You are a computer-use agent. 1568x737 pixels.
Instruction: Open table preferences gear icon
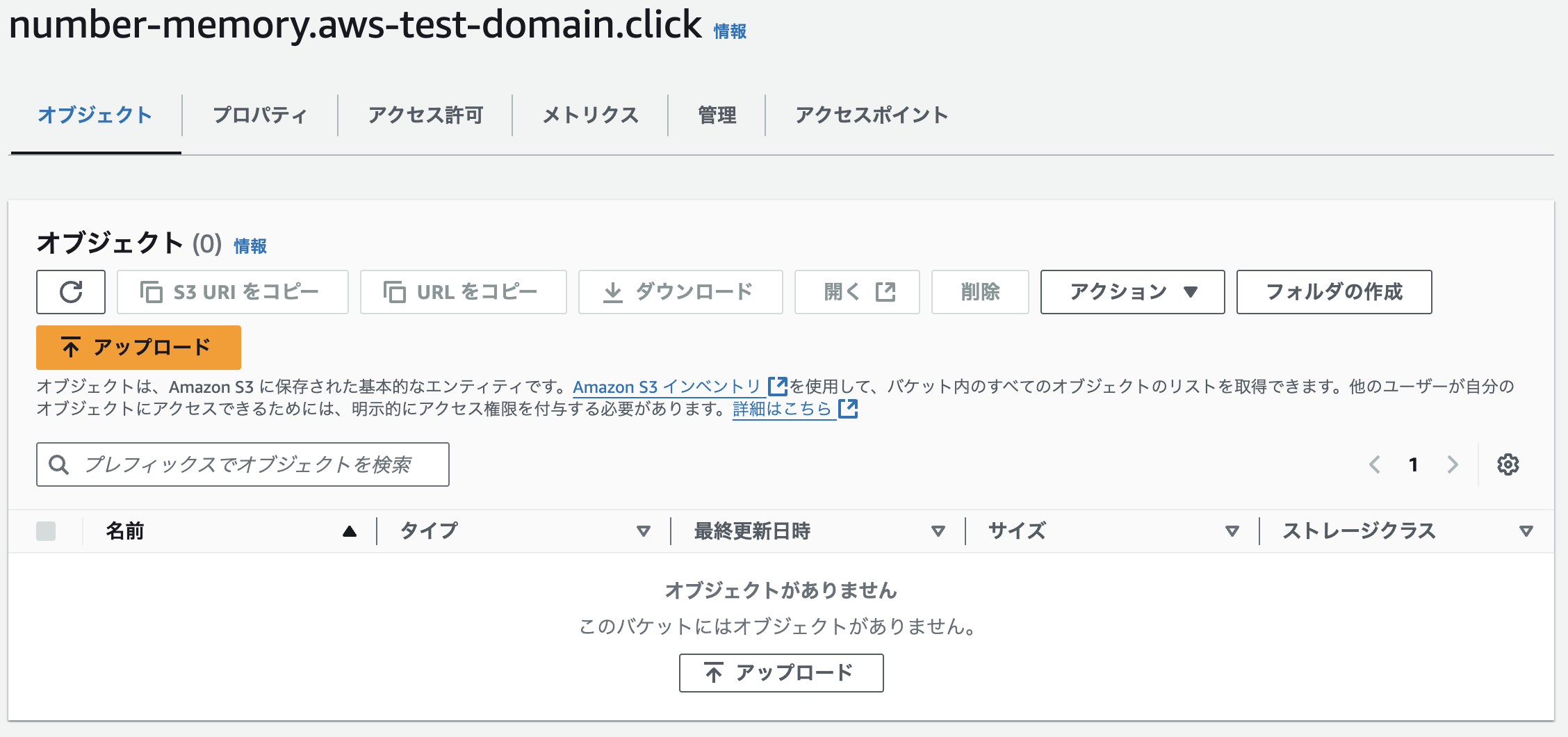[x=1508, y=464]
